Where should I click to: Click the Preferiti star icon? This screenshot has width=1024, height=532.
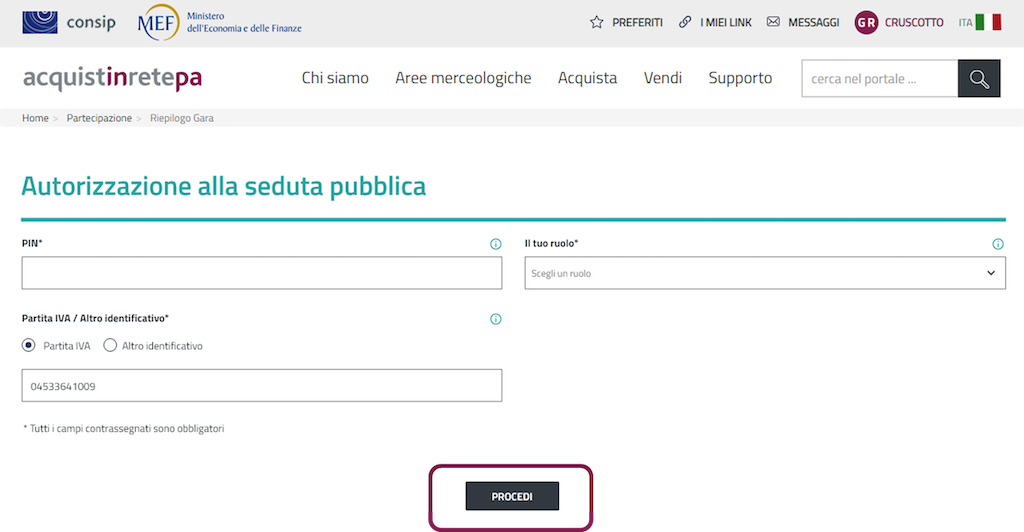click(x=597, y=22)
